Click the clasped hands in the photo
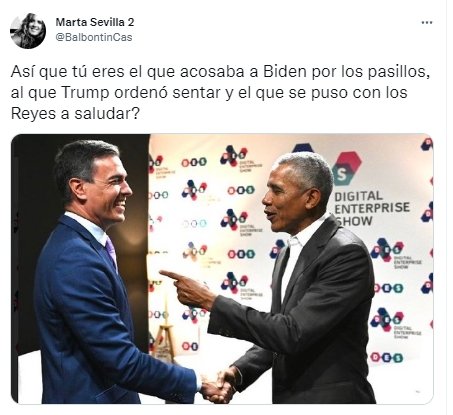 tap(219, 385)
